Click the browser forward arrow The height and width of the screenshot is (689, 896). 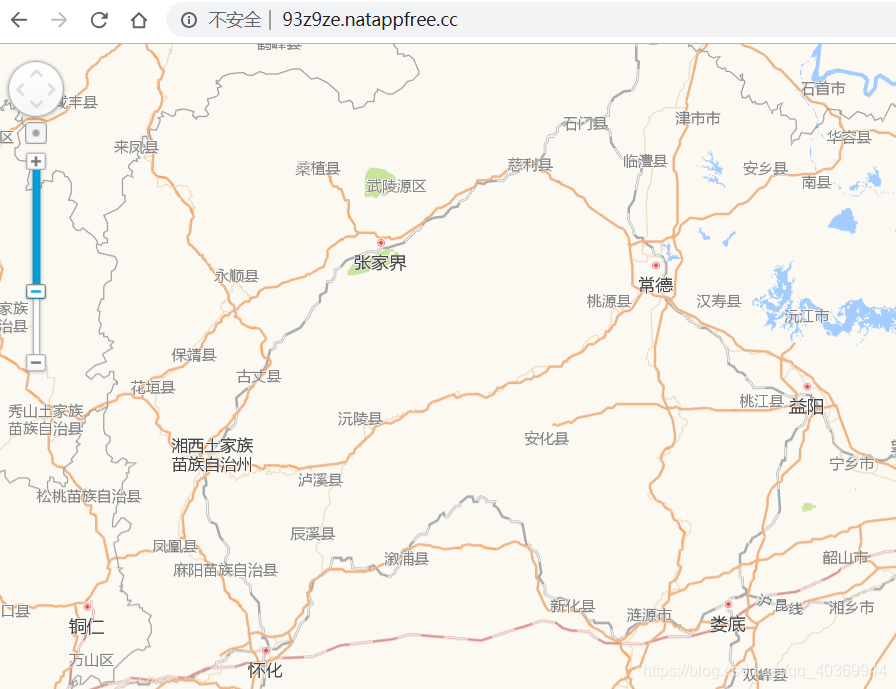pos(59,20)
